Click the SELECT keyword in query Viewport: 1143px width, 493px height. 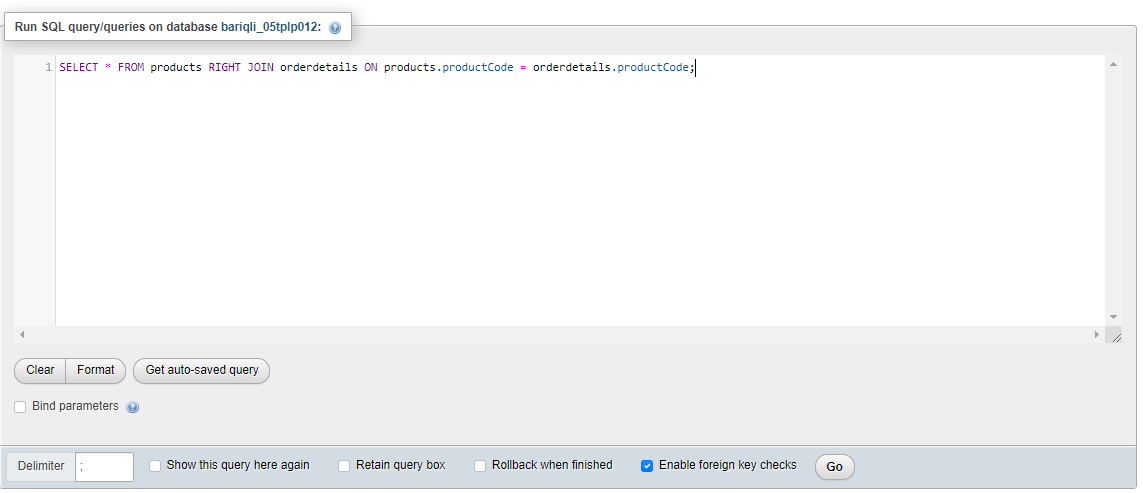[x=79, y=67]
